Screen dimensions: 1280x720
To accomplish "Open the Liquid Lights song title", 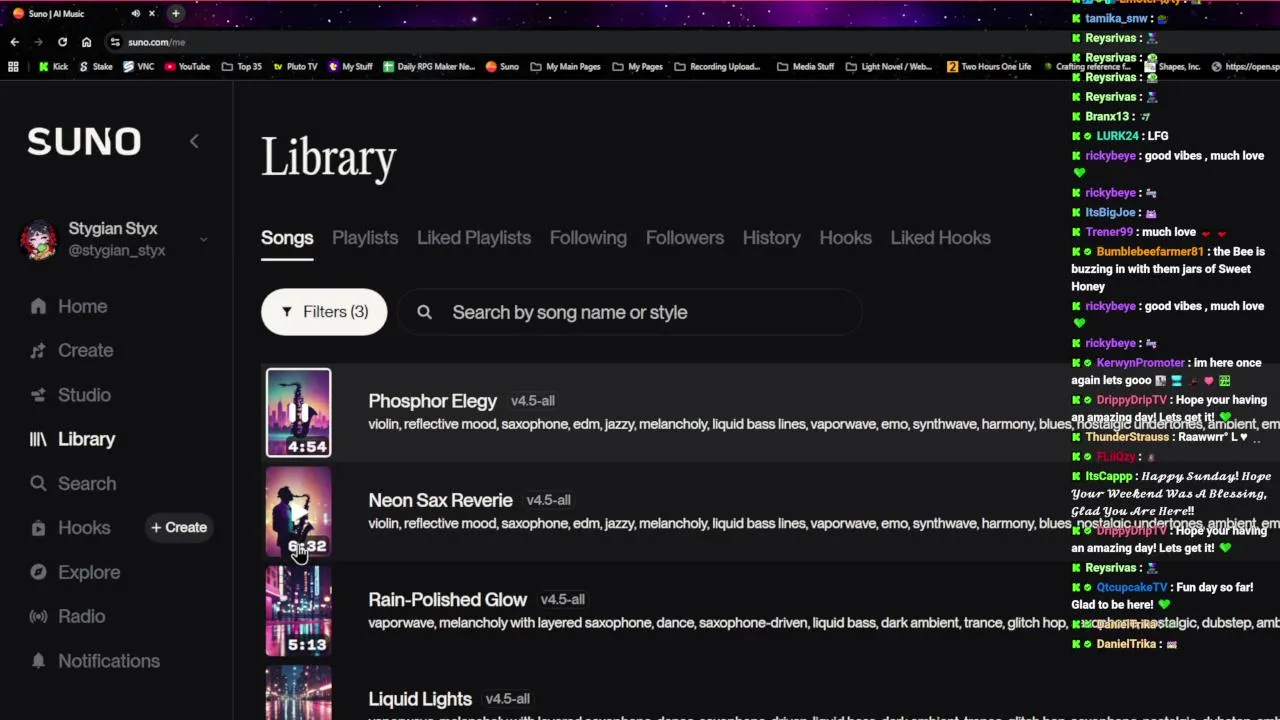I will 420,699.
